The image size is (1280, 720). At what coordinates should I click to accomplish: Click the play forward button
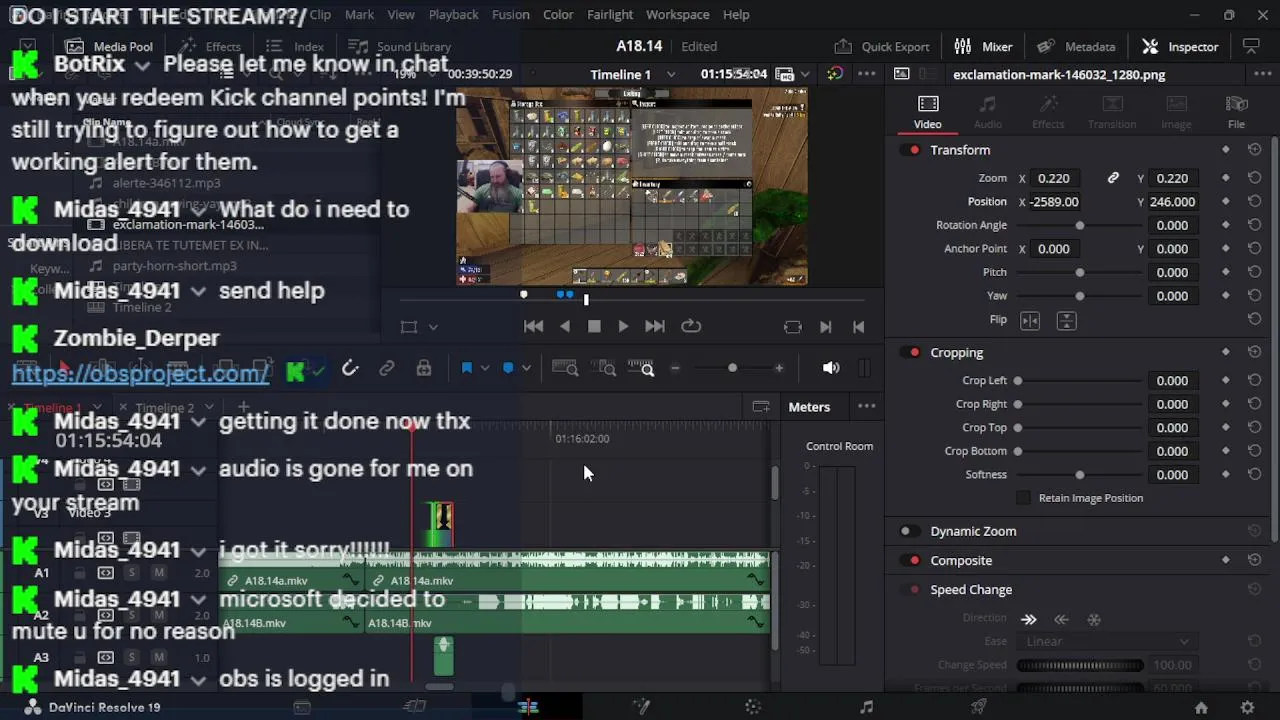[623, 326]
